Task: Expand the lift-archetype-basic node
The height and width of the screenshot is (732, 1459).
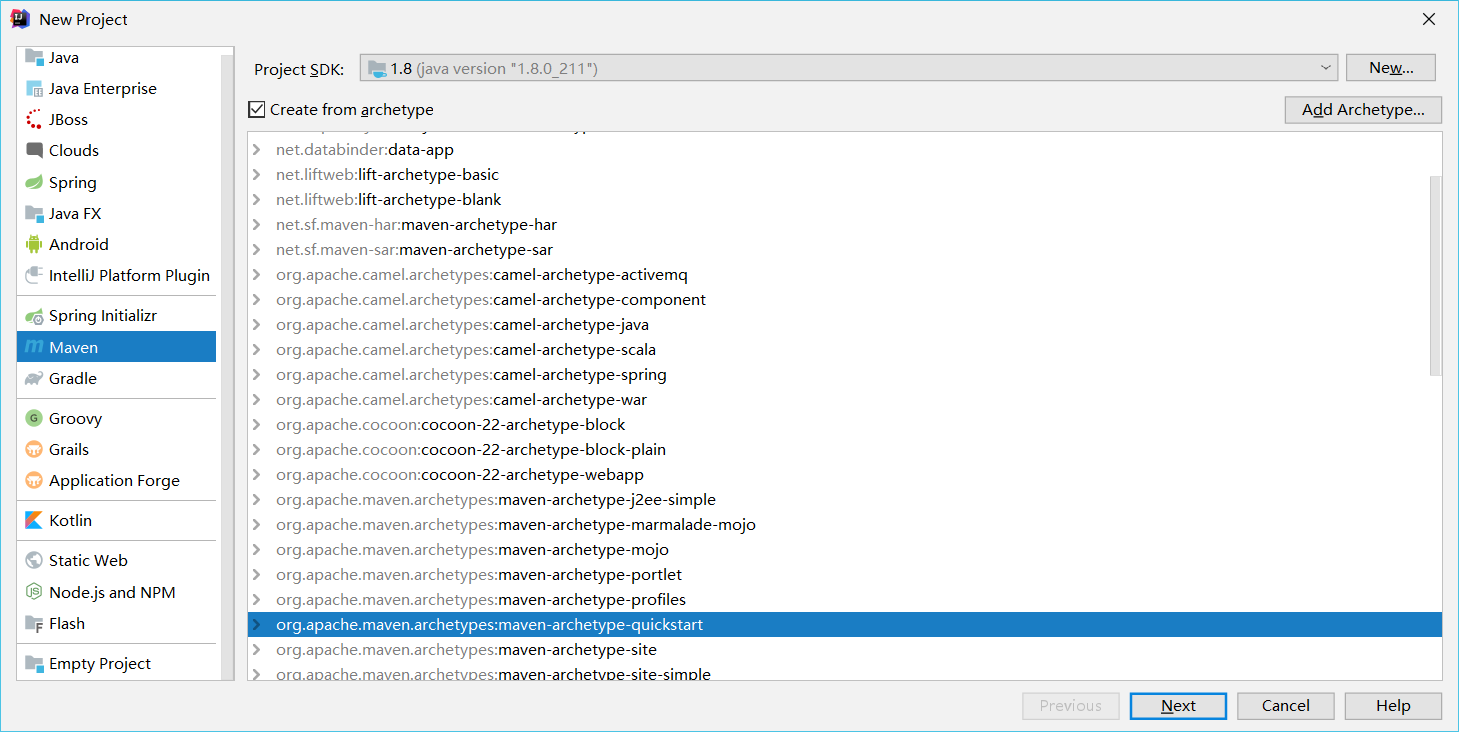Action: [x=257, y=175]
